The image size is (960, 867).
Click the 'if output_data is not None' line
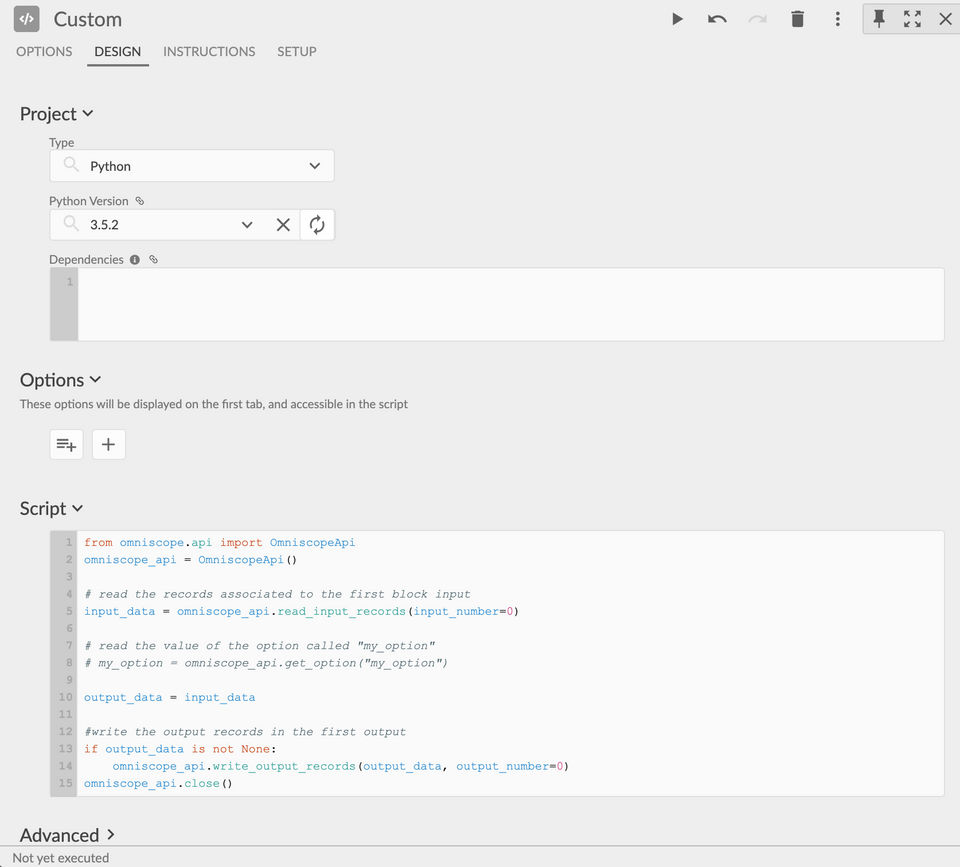coord(180,749)
